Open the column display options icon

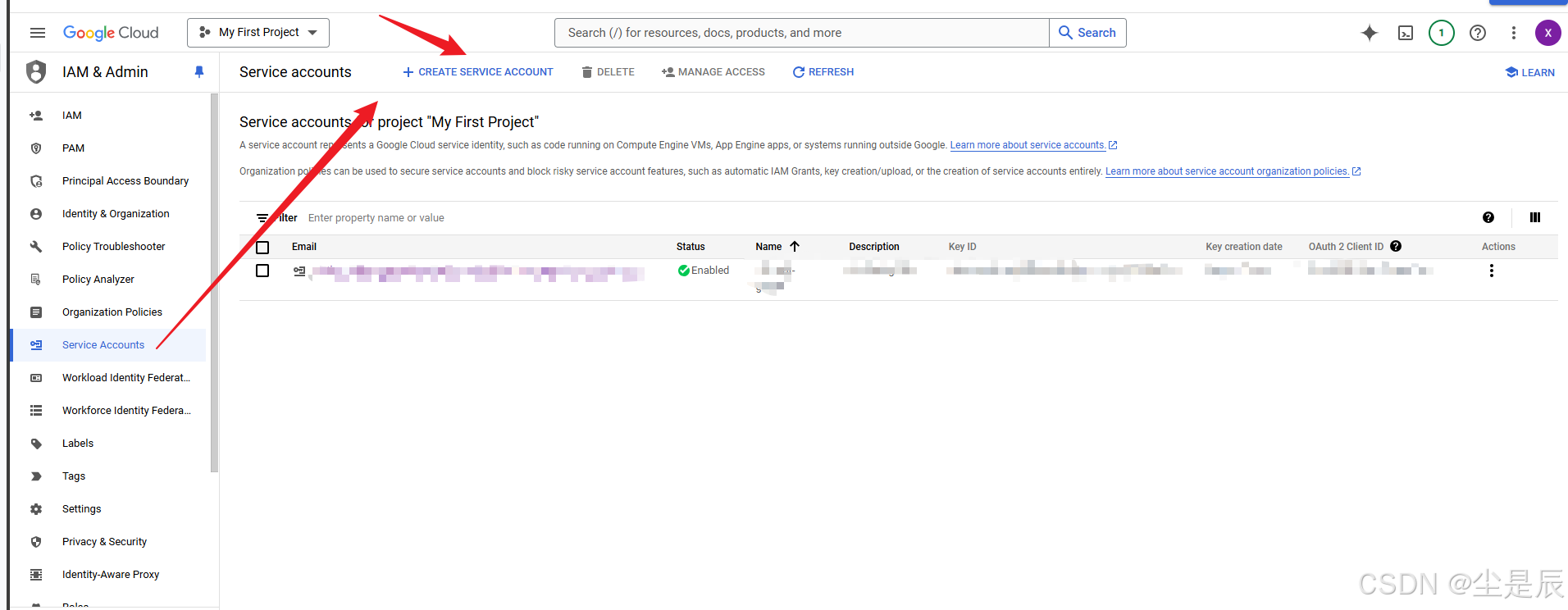(1535, 217)
